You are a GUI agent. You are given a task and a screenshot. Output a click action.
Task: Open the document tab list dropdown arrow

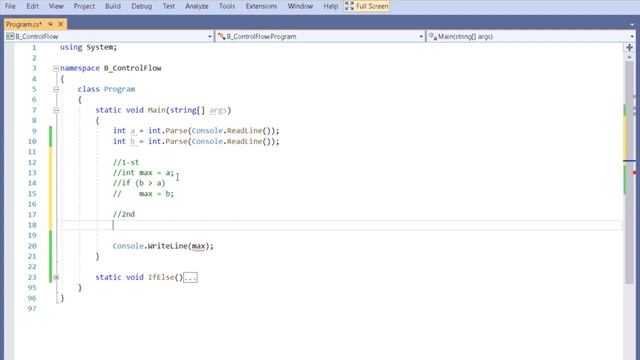click(632, 25)
